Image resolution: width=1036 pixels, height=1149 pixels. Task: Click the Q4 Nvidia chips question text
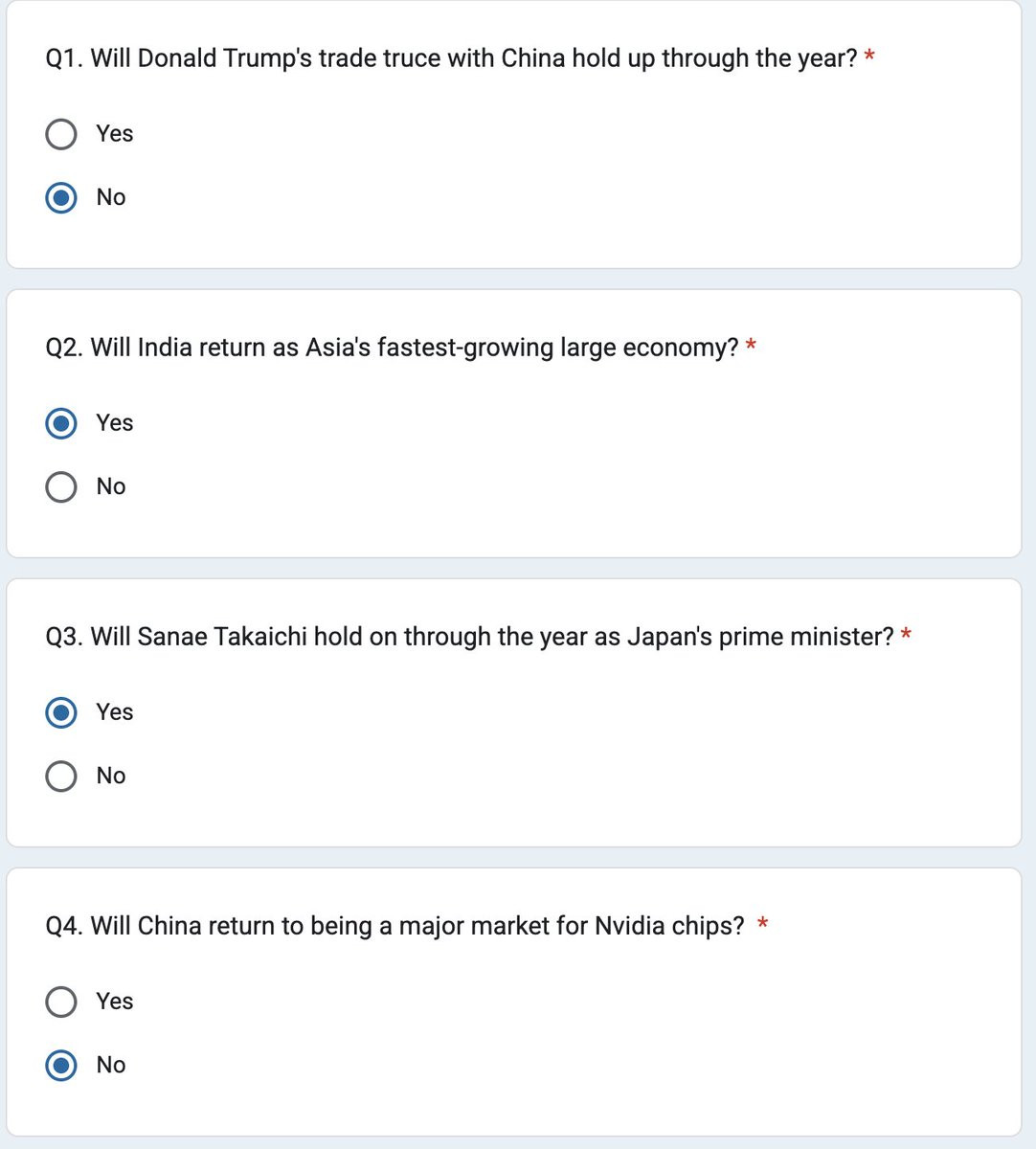[x=394, y=926]
